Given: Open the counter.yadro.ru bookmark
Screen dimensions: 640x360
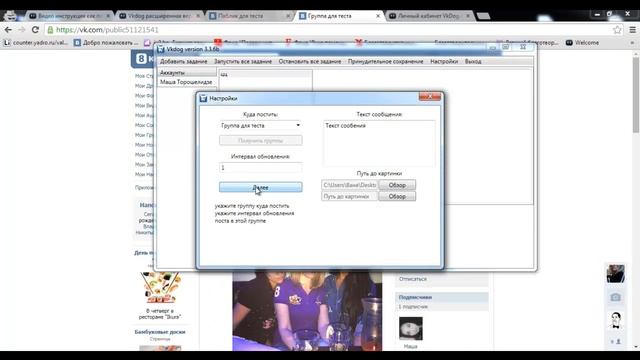Looking at the screenshot, I should click(x=36, y=42).
